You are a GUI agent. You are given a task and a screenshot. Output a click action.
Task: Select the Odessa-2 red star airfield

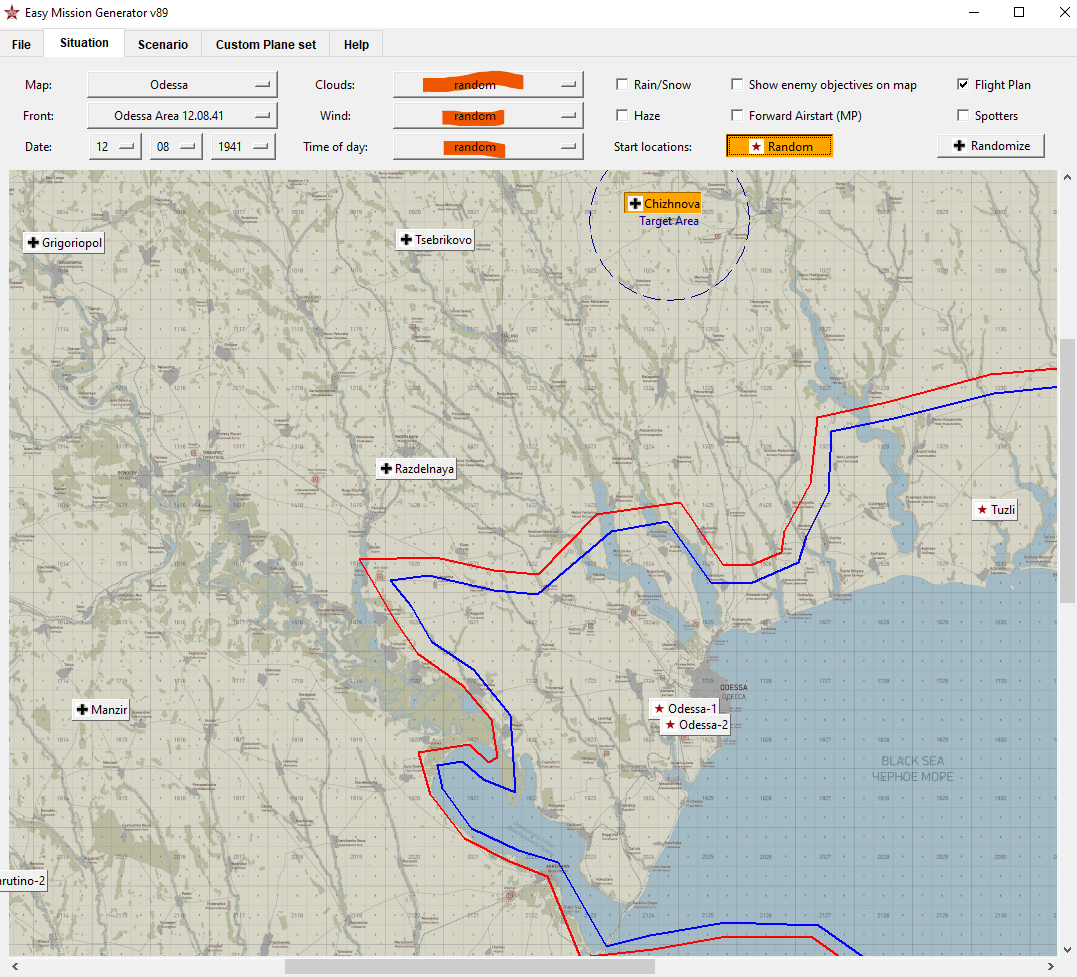696,724
